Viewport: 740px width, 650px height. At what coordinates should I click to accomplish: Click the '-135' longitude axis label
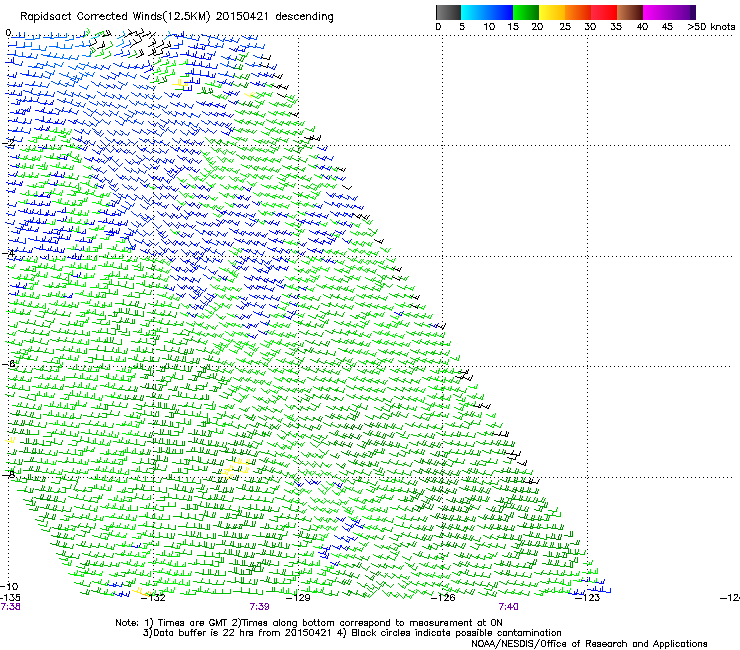10,598
